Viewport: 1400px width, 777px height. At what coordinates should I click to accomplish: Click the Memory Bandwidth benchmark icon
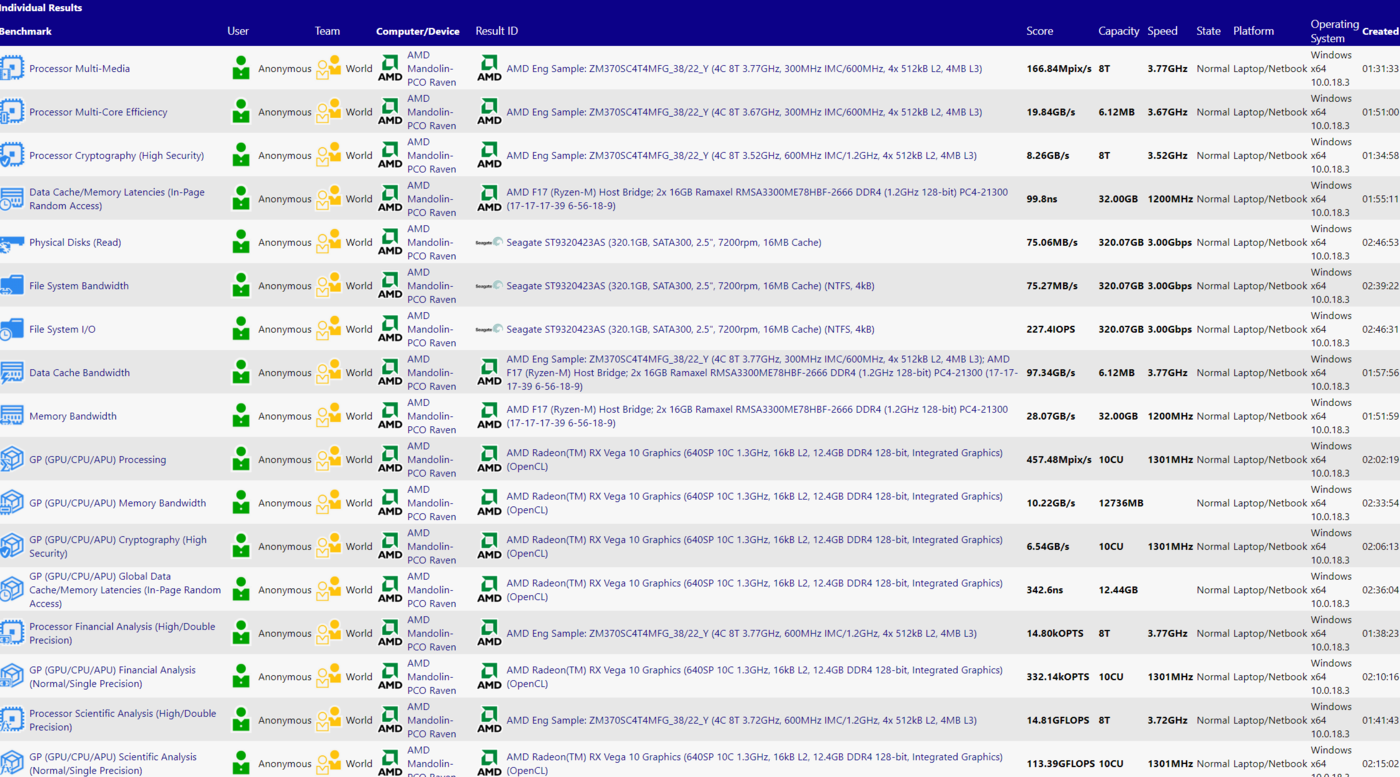(x=12, y=416)
